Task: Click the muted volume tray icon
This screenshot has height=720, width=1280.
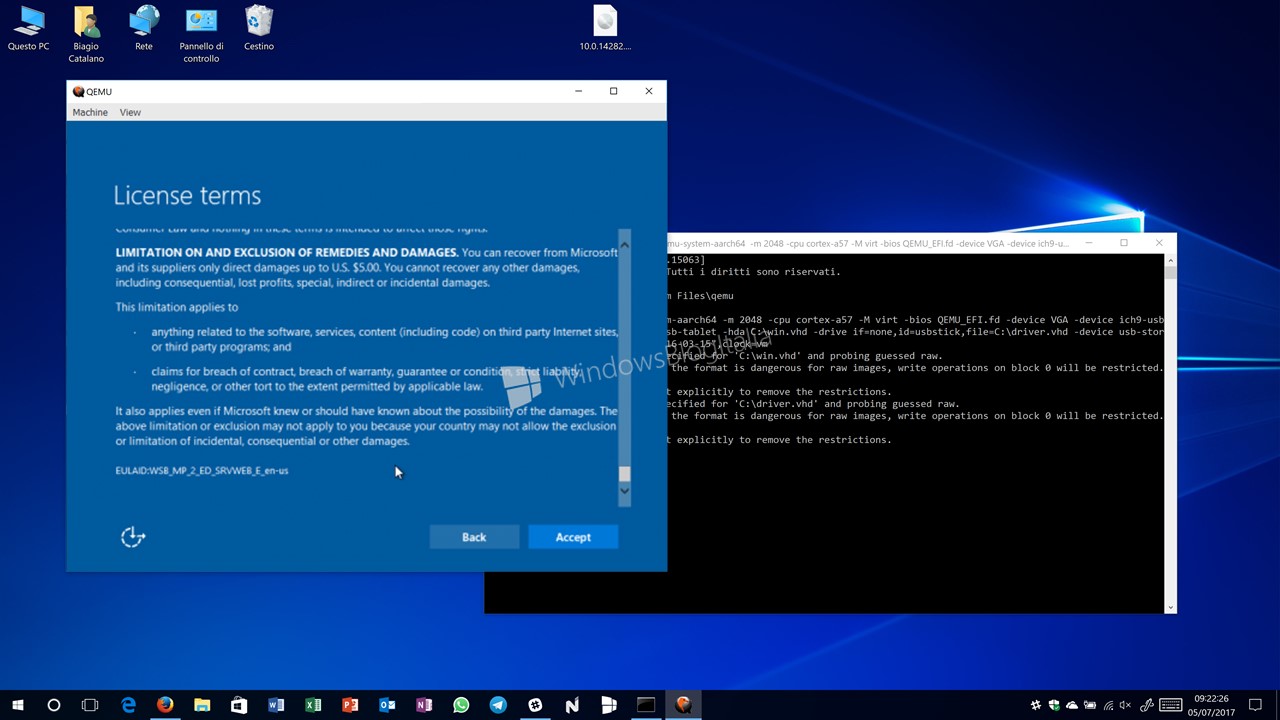Action: click(1125, 705)
